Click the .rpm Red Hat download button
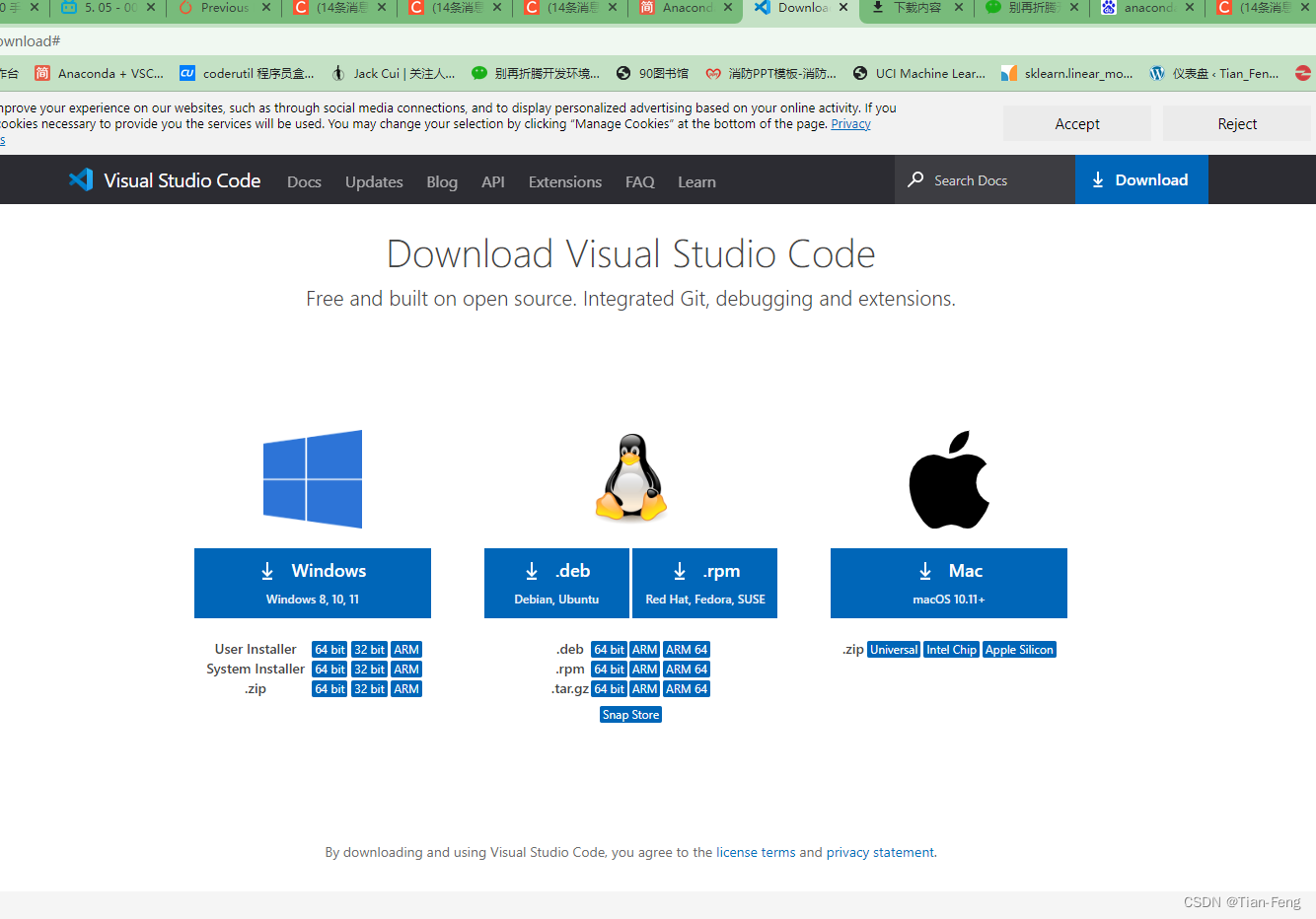 (x=704, y=583)
